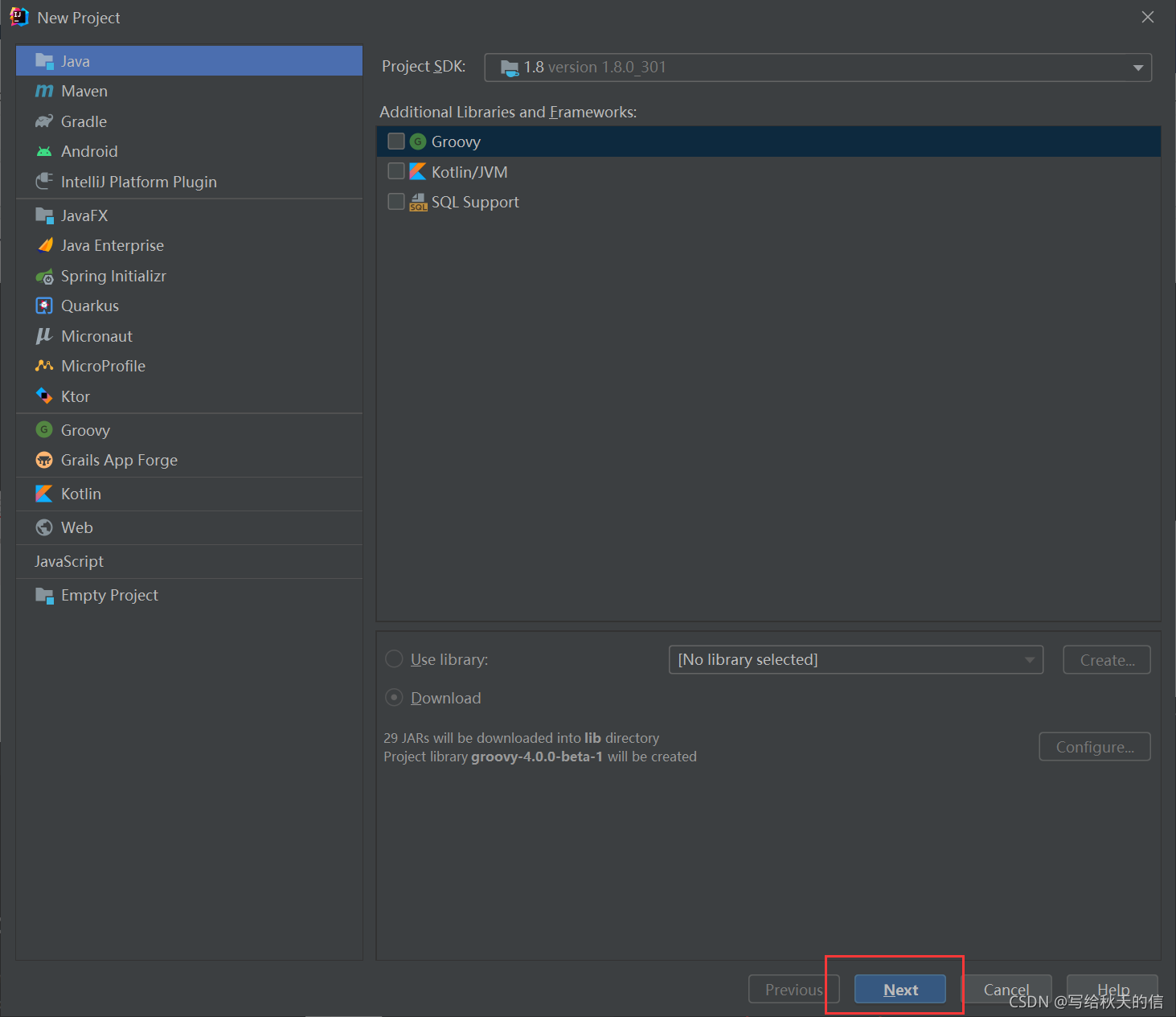Click the Empty Project folder icon
This screenshot has height=1017, width=1176.
(x=44, y=595)
